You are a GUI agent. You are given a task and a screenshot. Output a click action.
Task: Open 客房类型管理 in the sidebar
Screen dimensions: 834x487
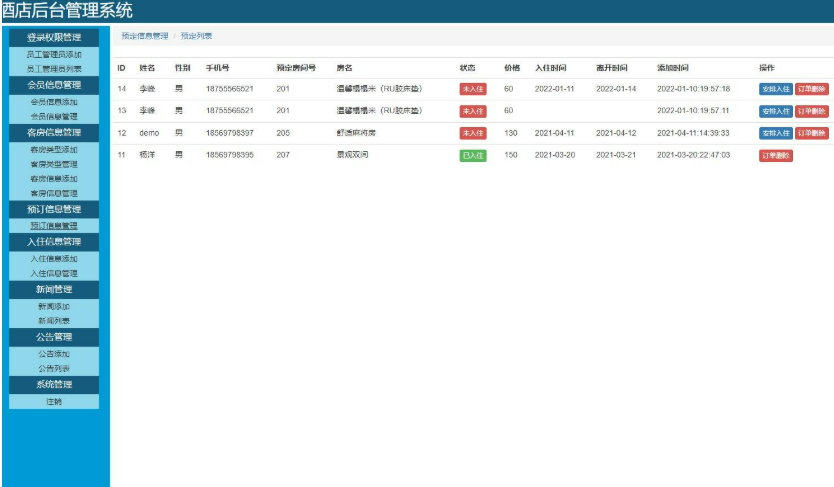coord(54,164)
